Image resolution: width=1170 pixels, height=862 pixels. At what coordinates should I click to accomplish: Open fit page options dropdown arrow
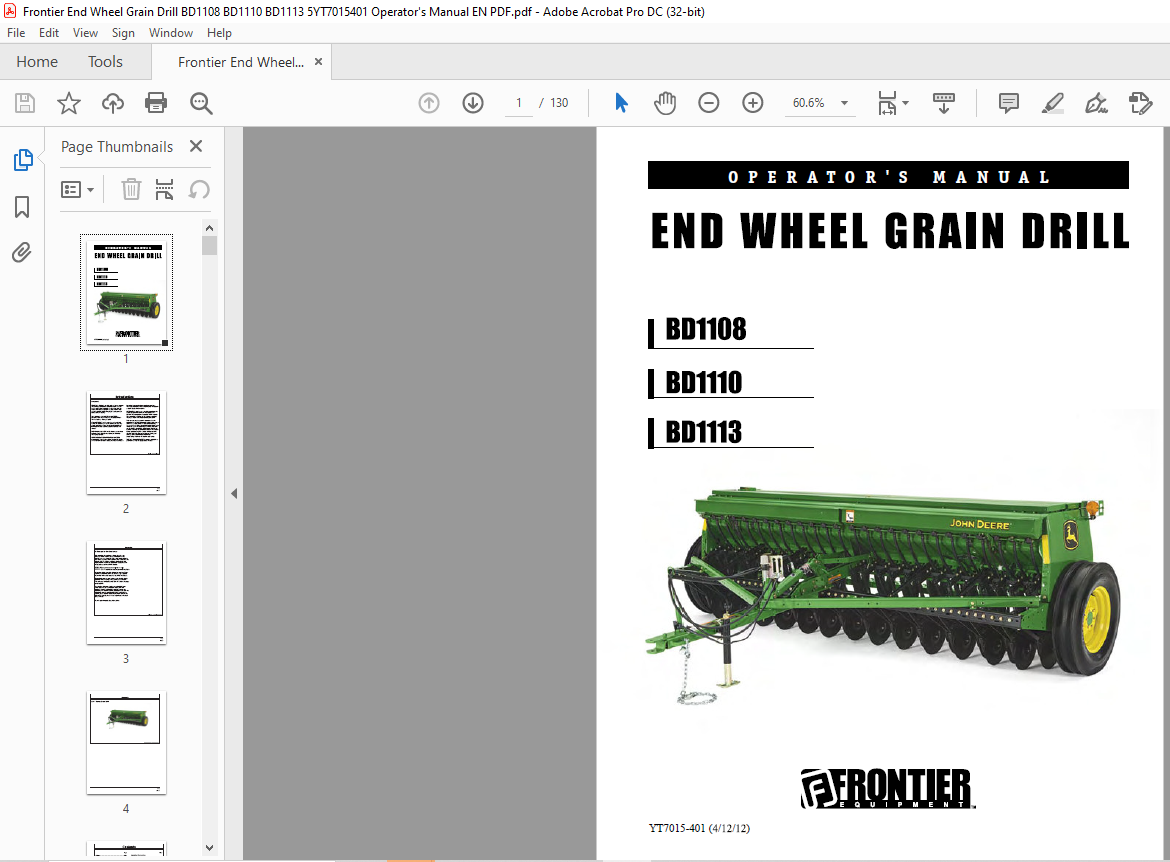(x=905, y=103)
